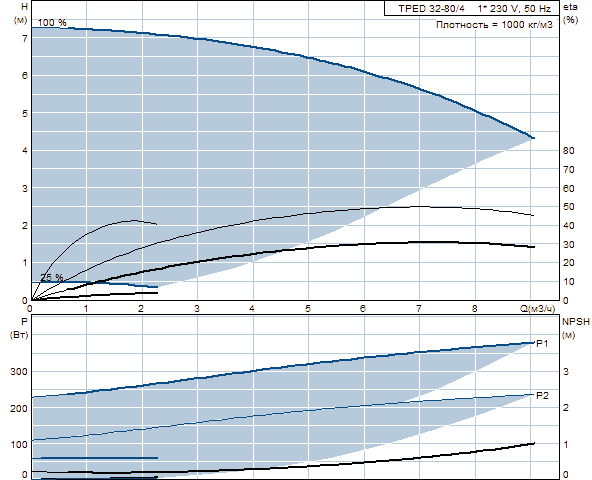The height and width of the screenshot is (480, 592).
Task: Click the "25 %" curve label
Action: coord(52,277)
